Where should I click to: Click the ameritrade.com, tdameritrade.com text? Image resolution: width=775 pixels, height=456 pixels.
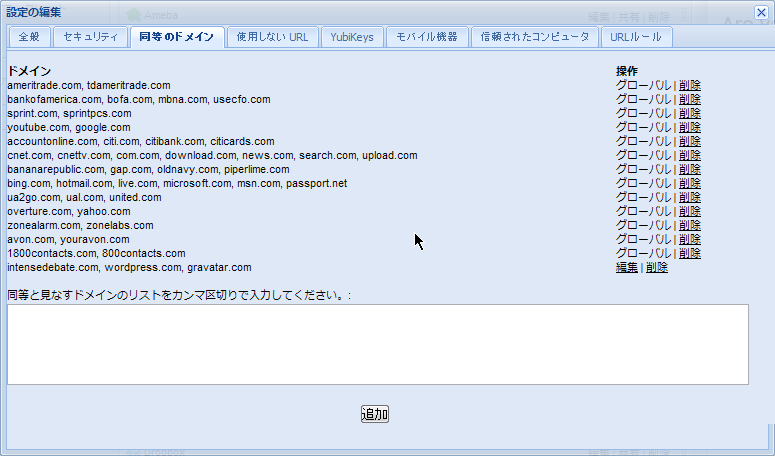pos(89,85)
